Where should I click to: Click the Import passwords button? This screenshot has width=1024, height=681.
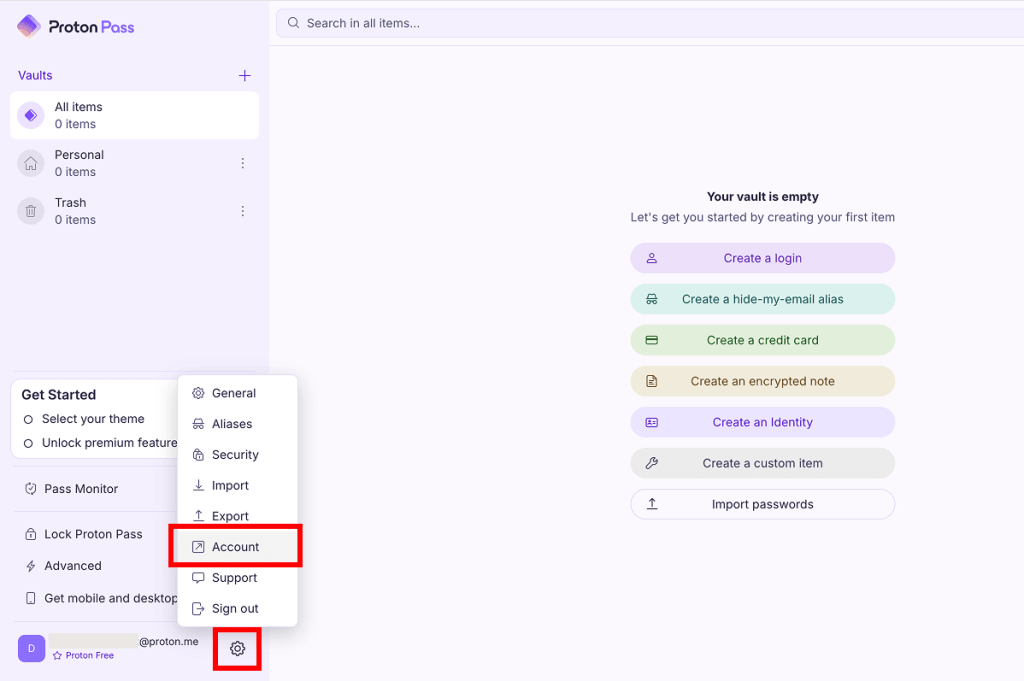coord(762,504)
